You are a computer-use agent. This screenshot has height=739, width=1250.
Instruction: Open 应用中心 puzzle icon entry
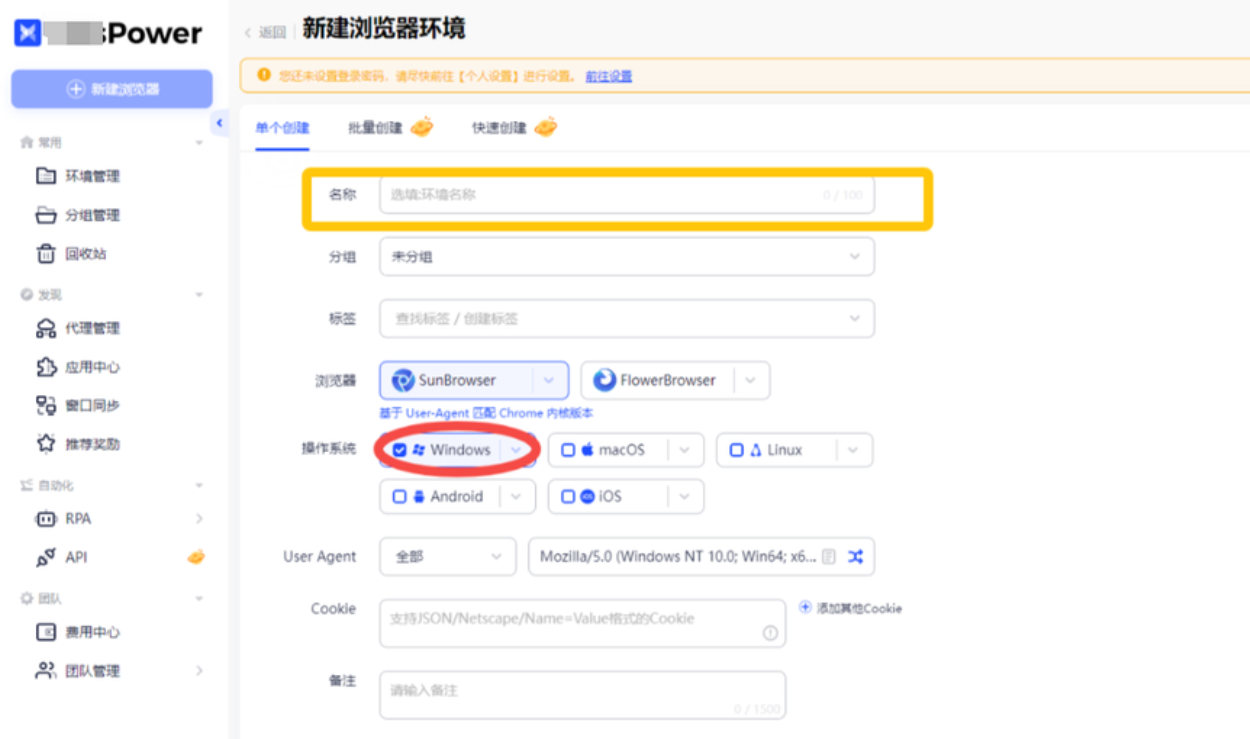tap(92, 367)
